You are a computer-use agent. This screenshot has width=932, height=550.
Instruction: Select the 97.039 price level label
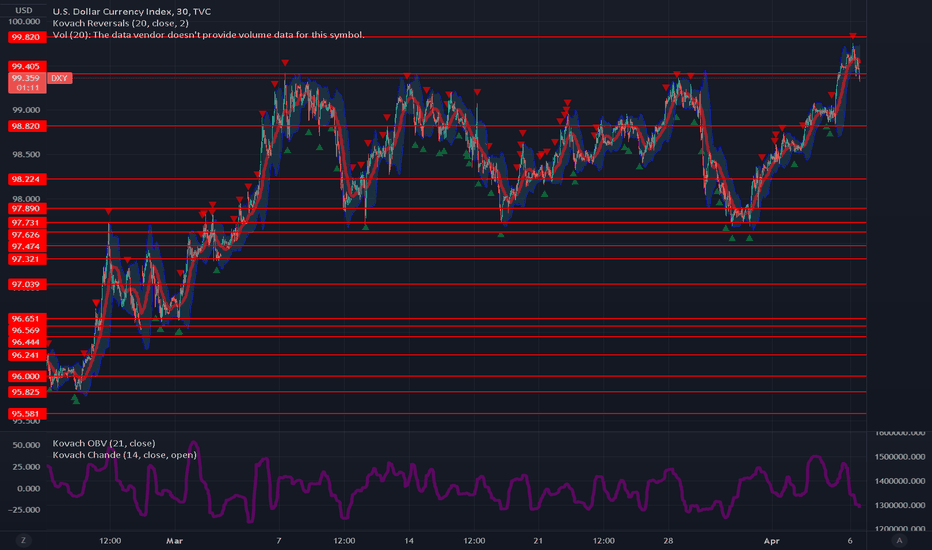pos(27,284)
